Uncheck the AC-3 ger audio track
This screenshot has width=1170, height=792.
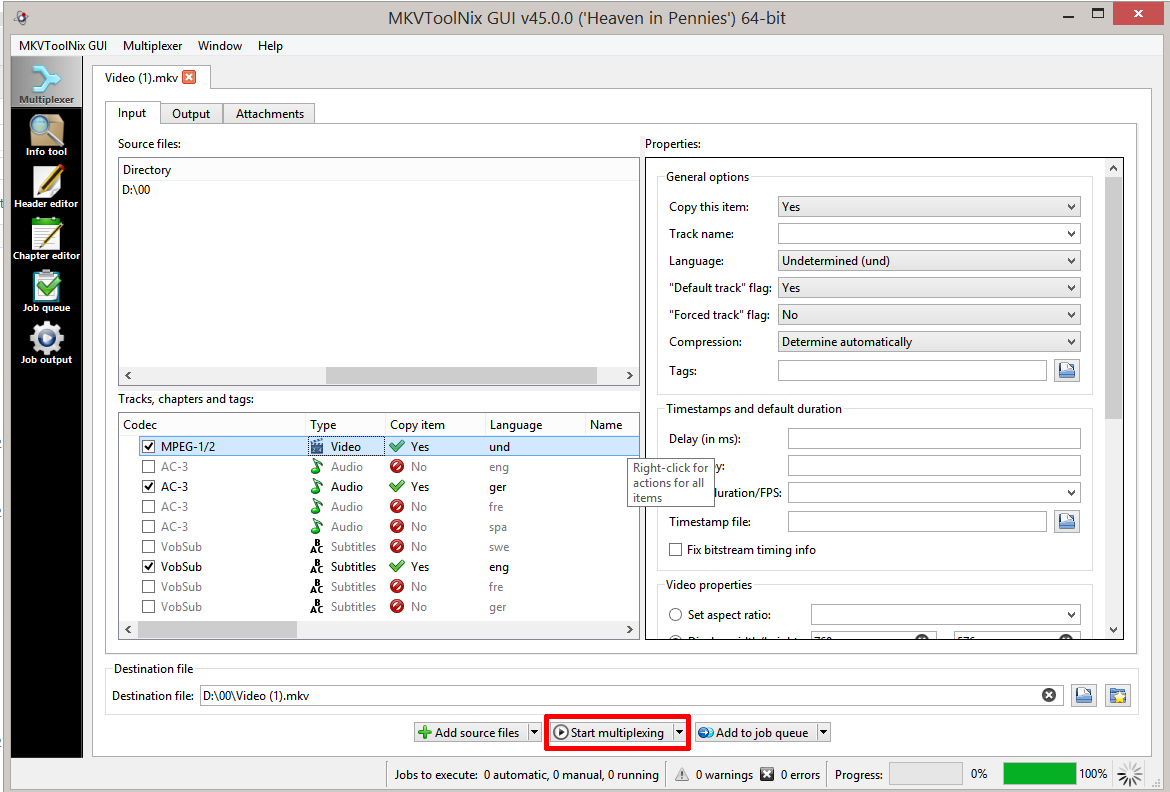click(148, 487)
